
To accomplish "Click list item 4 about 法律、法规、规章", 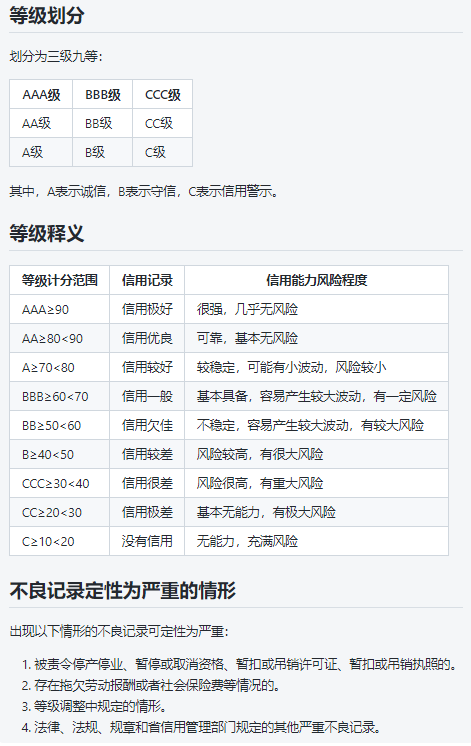I will [x=201, y=727].
